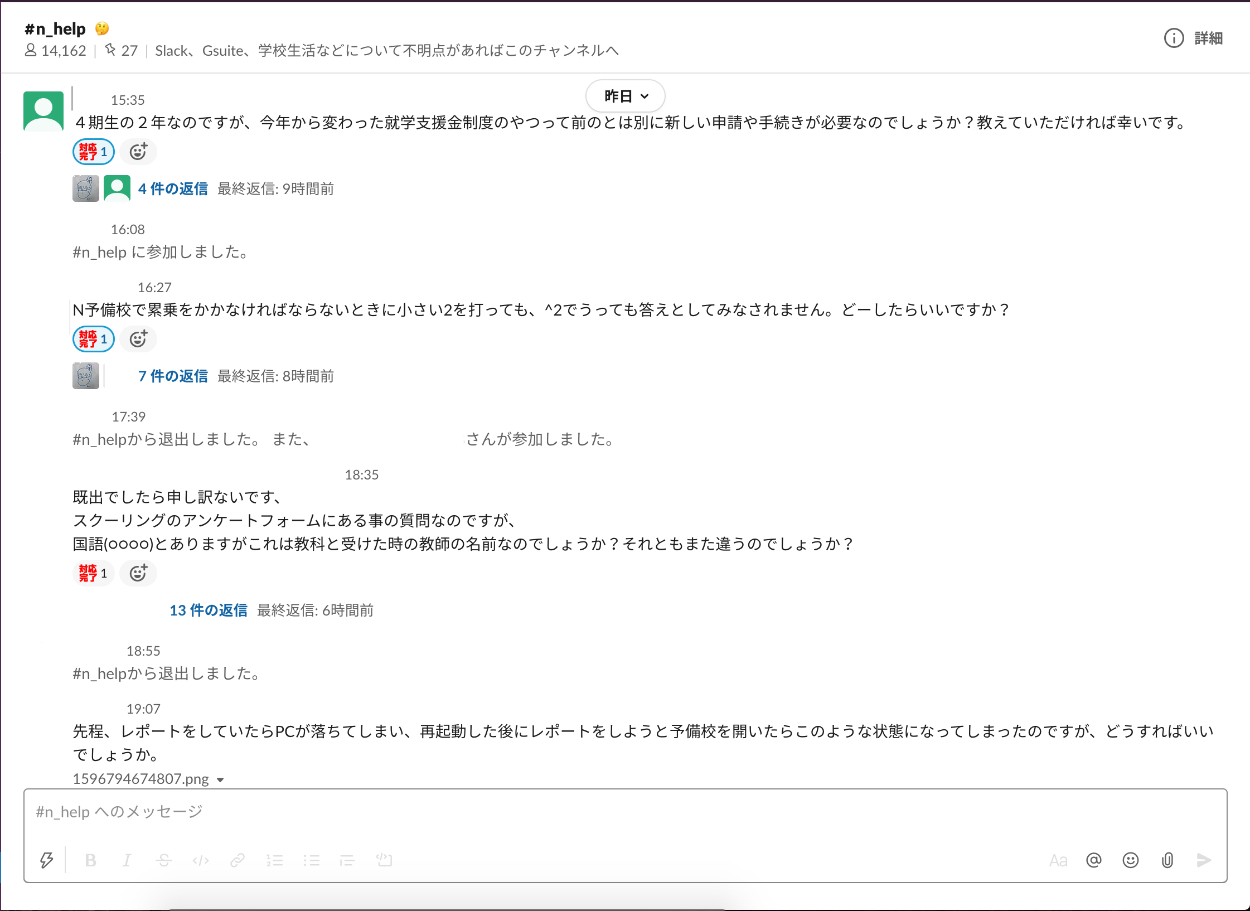1250x911 pixels.
Task: Add reaction to the 15:35 message
Action: click(x=138, y=152)
